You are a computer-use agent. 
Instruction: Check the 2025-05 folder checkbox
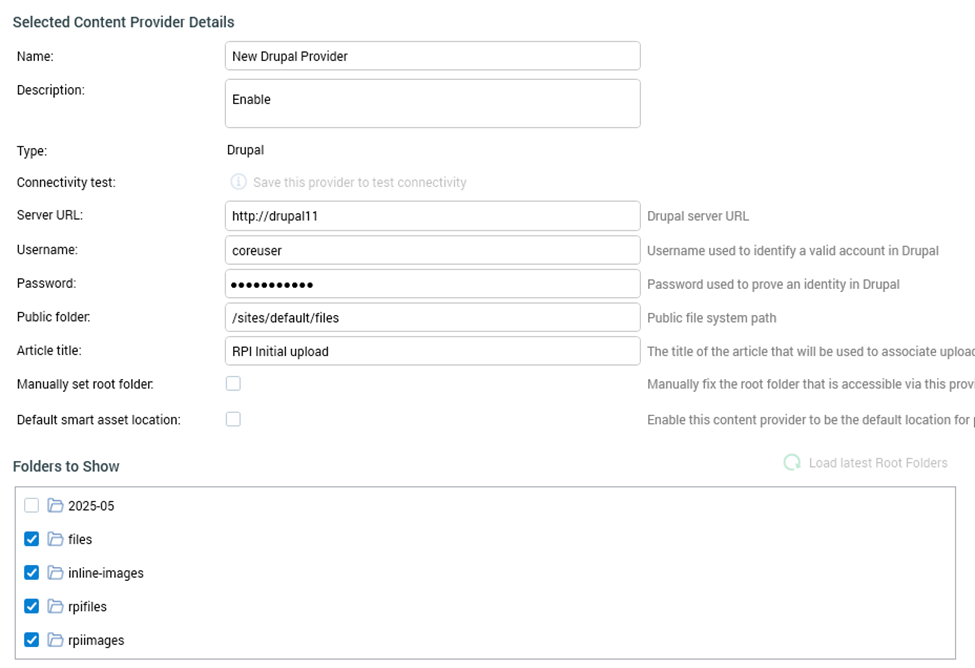[32, 506]
